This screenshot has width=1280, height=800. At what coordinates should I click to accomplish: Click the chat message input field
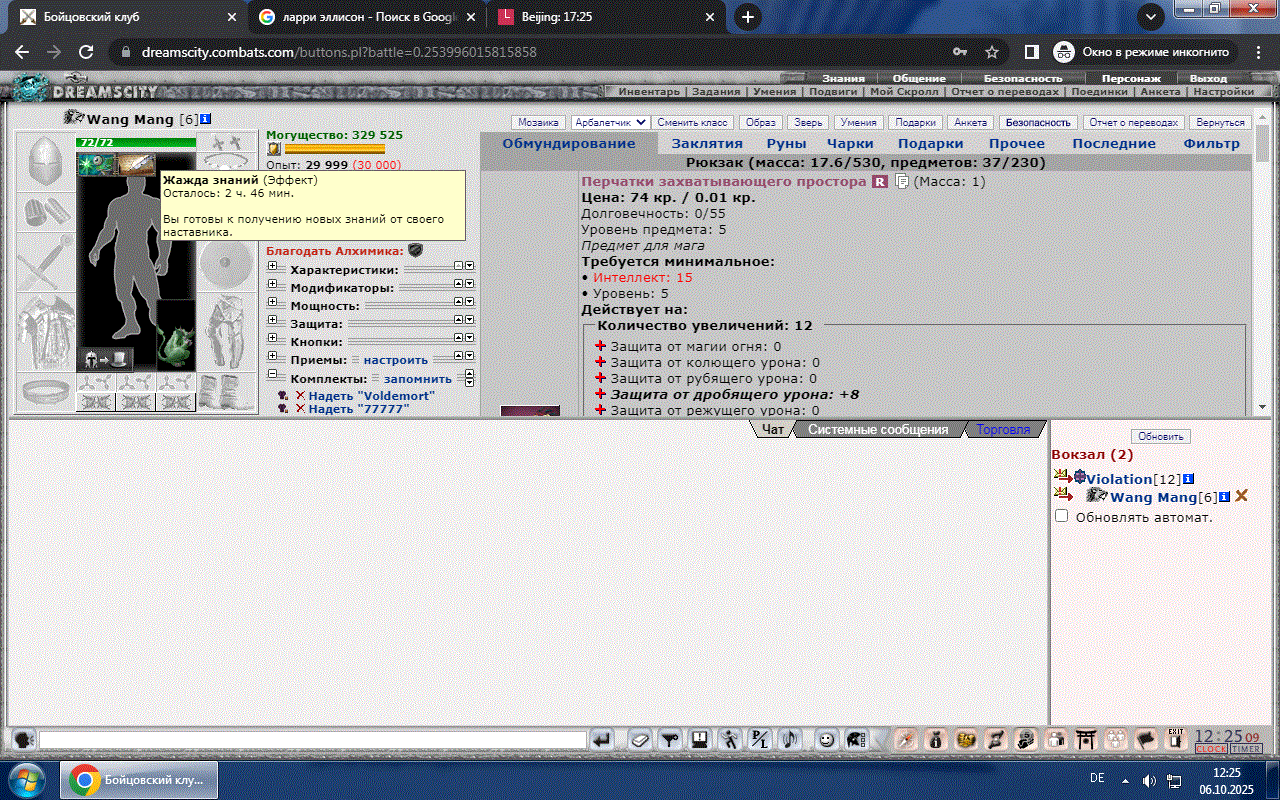click(x=312, y=740)
